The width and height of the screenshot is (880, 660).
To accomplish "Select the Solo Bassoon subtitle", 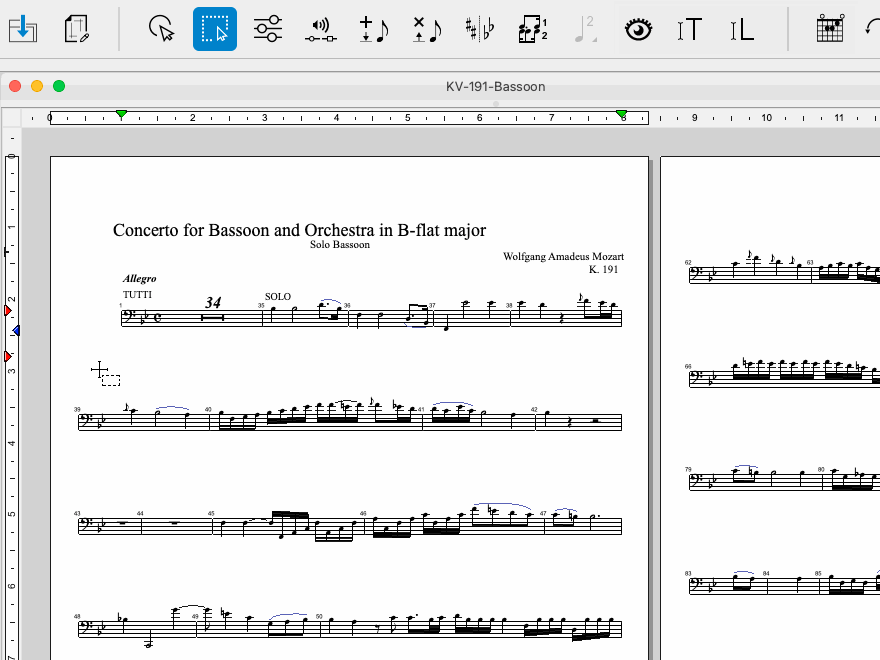I will click(x=340, y=245).
